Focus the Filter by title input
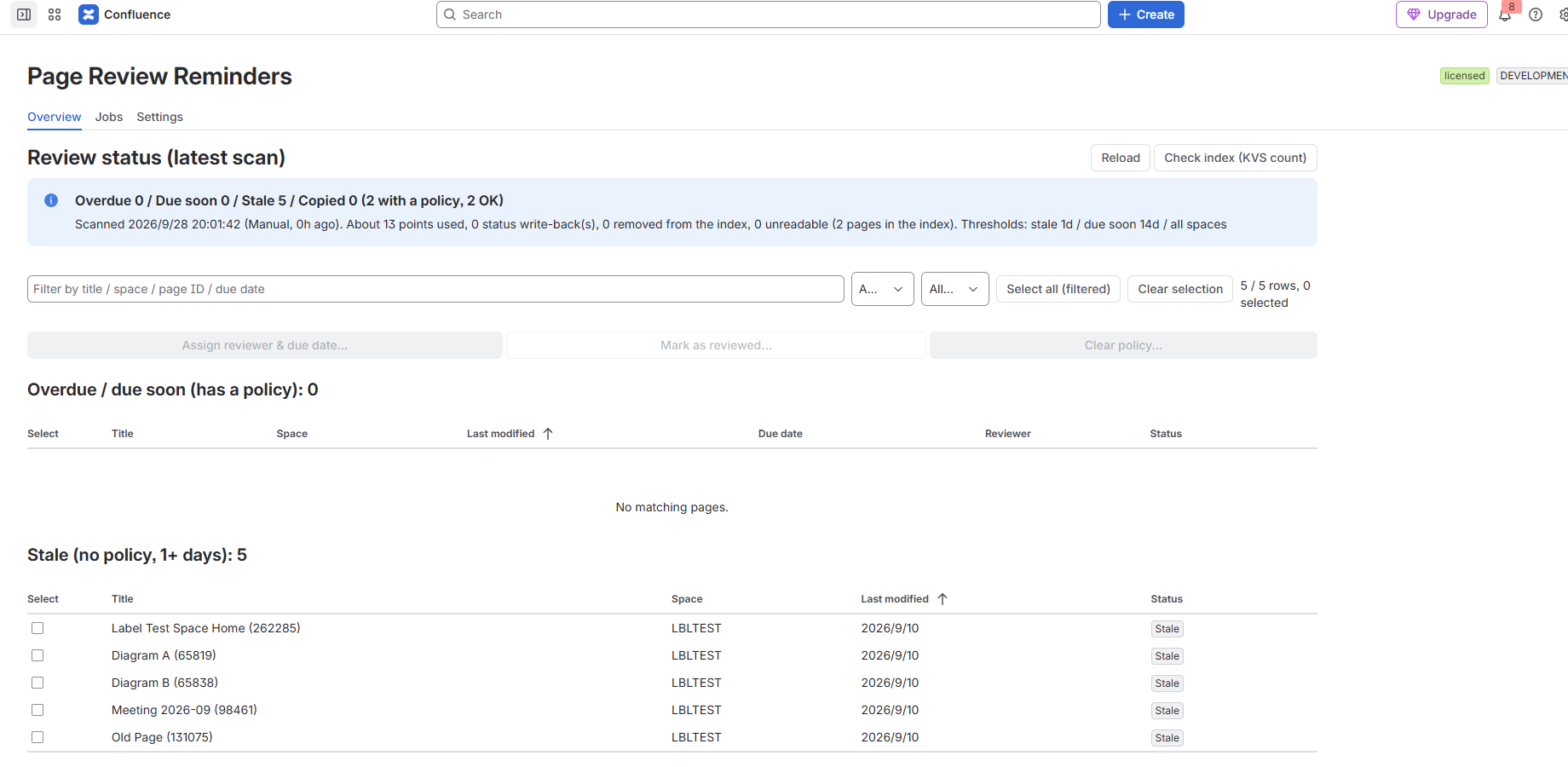The width and height of the screenshot is (1568, 767). [x=435, y=289]
